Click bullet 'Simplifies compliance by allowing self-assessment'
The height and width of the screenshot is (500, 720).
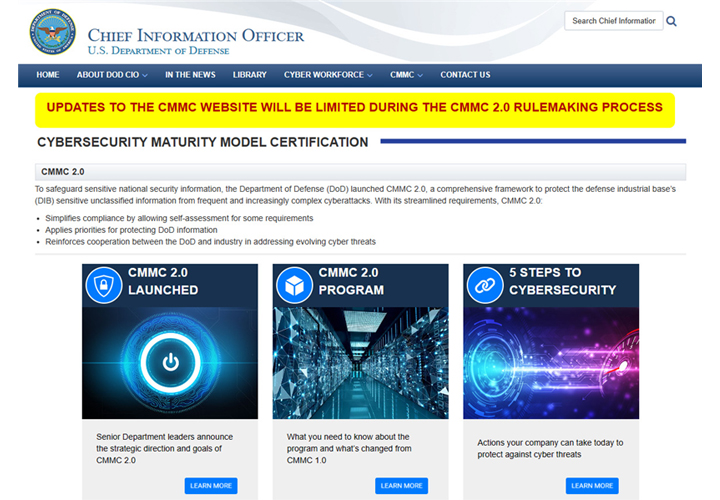pyautogui.click(x=179, y=218)
